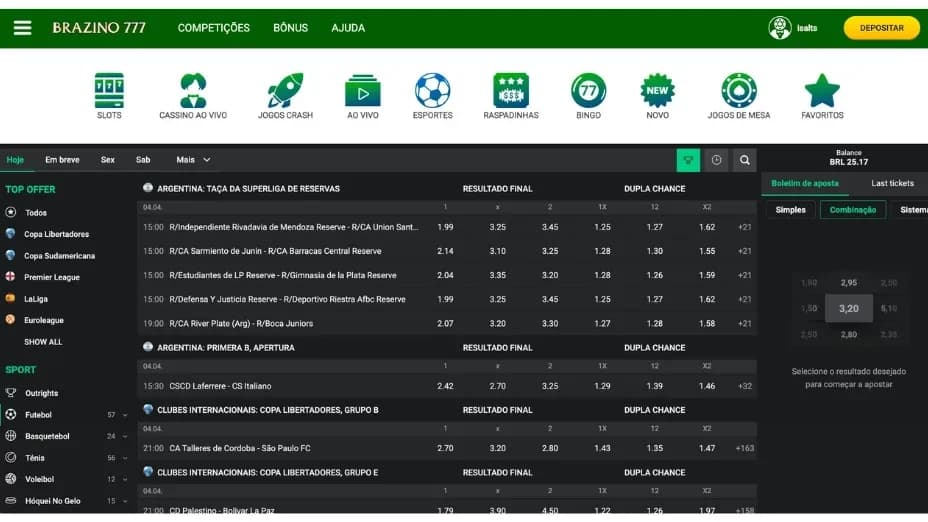Pick odds 2.80 for São Paulo FC
928x522 pixels.
pos(550,449)
